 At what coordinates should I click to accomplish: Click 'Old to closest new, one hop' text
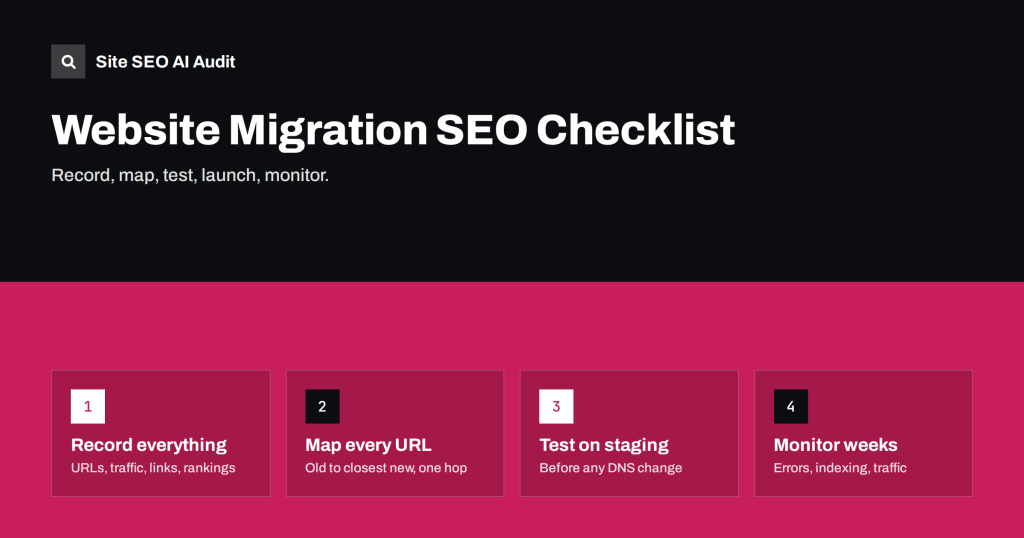click(x=386, y=467)
